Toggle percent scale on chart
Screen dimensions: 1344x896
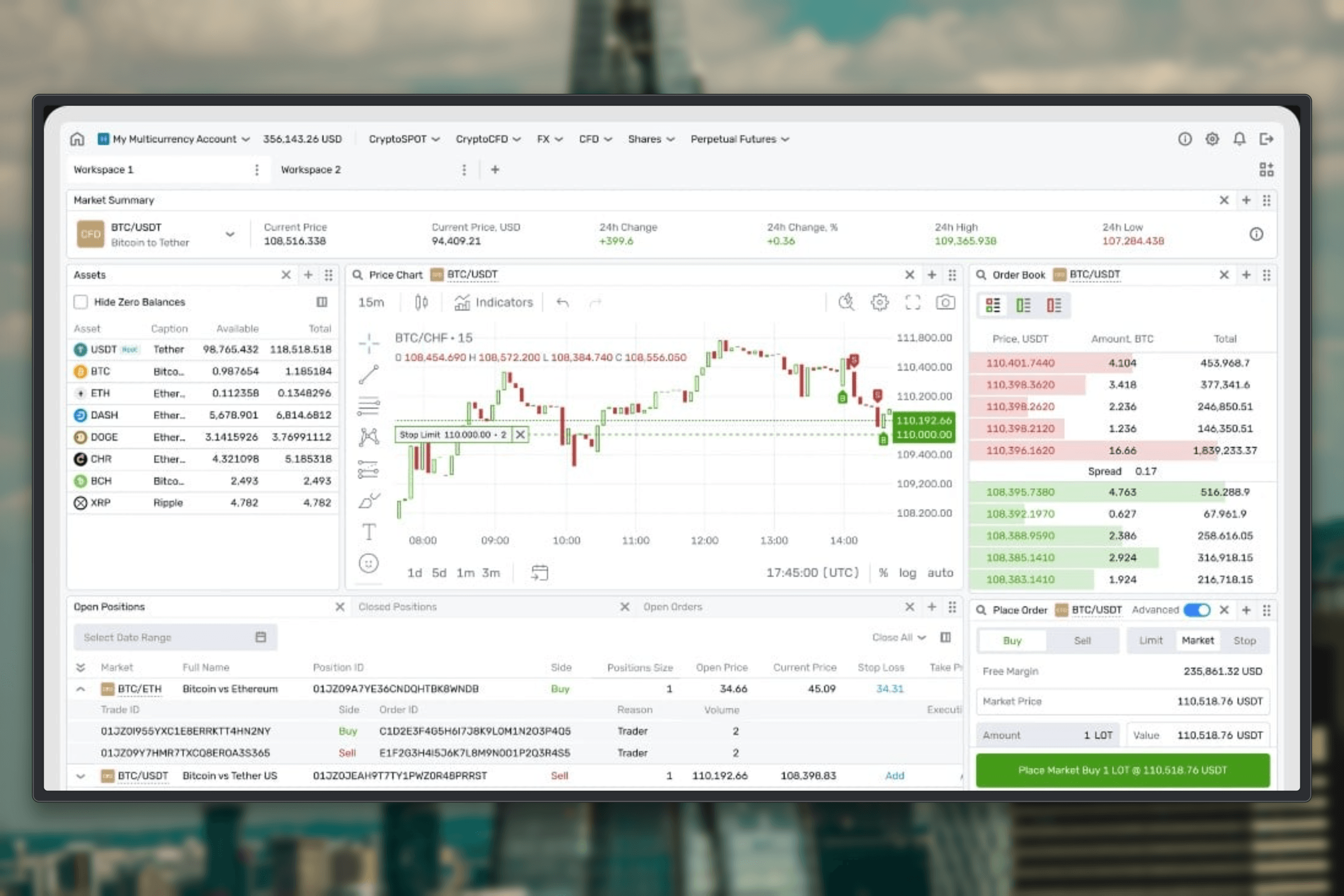click(x=884, y=573)
